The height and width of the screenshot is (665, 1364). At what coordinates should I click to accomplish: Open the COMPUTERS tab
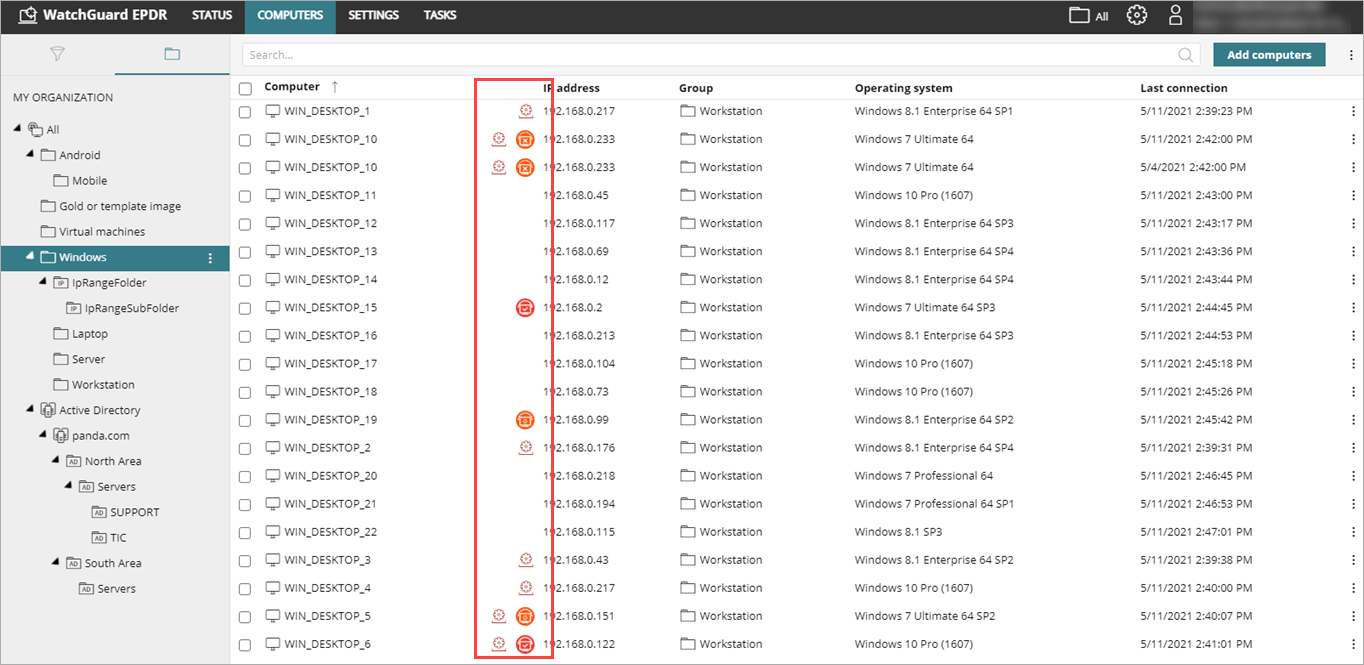[x=290, y=16]
